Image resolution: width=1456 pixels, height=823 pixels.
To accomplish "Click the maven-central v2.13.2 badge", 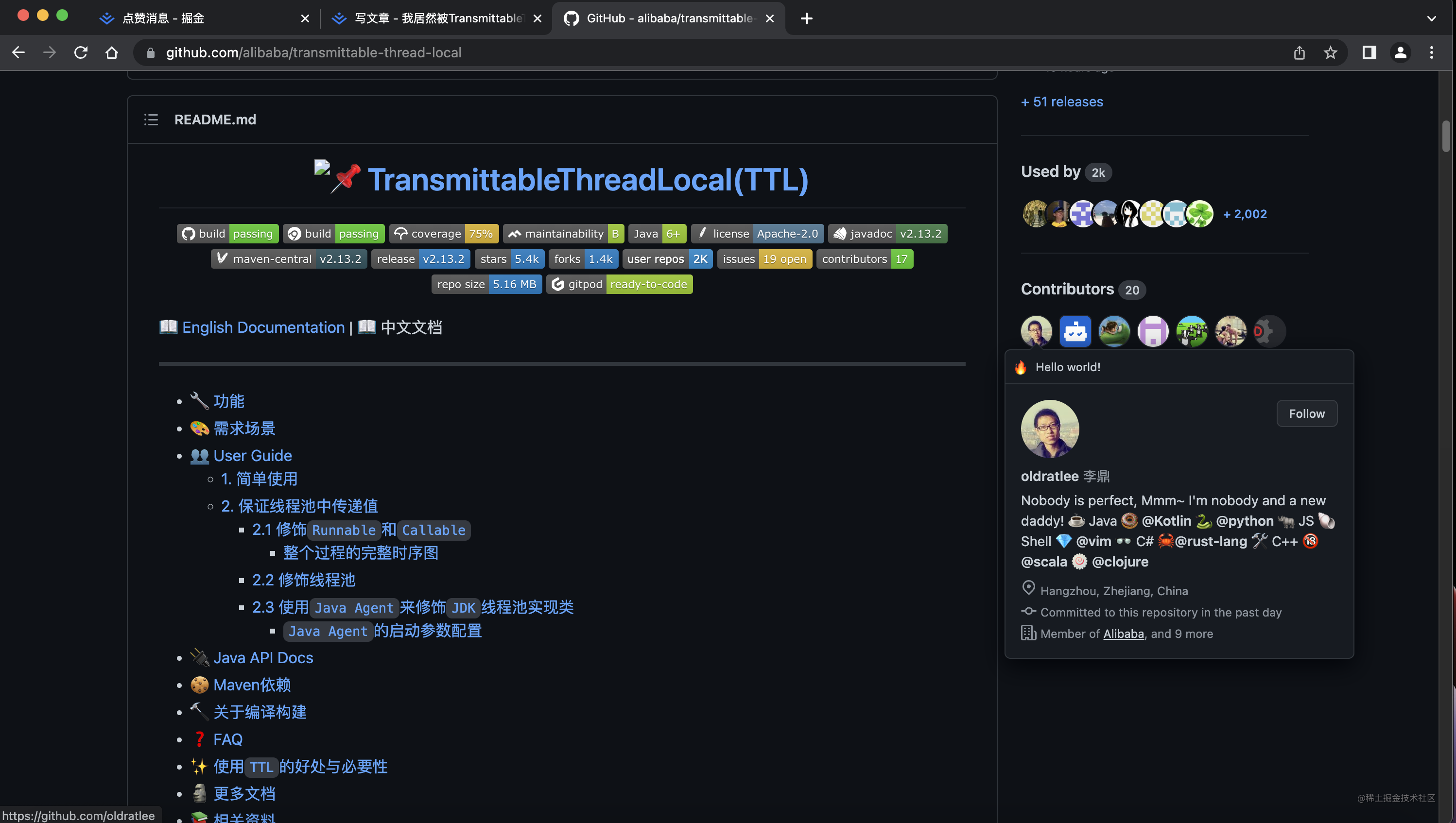I will (x=288, y=259).
